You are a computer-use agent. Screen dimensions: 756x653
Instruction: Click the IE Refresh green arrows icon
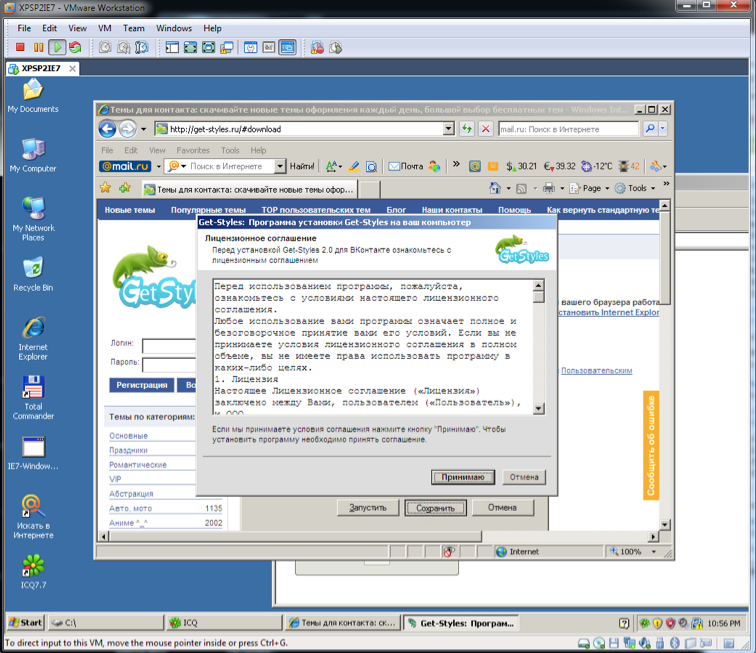[466, 129]
